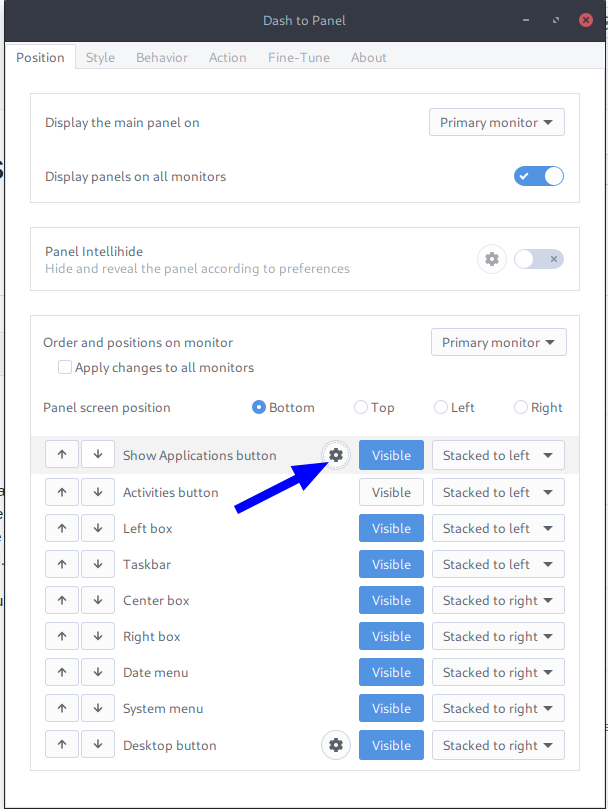Image resolution: width=608 pixels, height=809 pixels.
Task: Switch to the Fine-Tune tab
Action: pyautogui.click(x=298, y=57)
